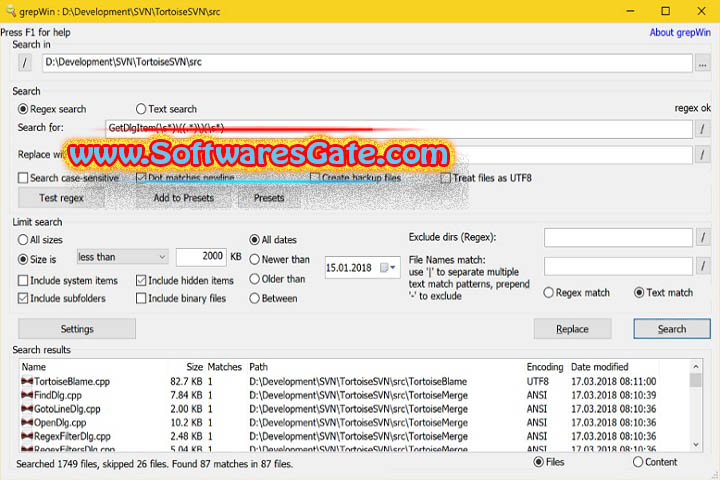The height and width of the screenshot is (480, 720).
Task: Open the Settings button
Action: click(x=77, y=329)
